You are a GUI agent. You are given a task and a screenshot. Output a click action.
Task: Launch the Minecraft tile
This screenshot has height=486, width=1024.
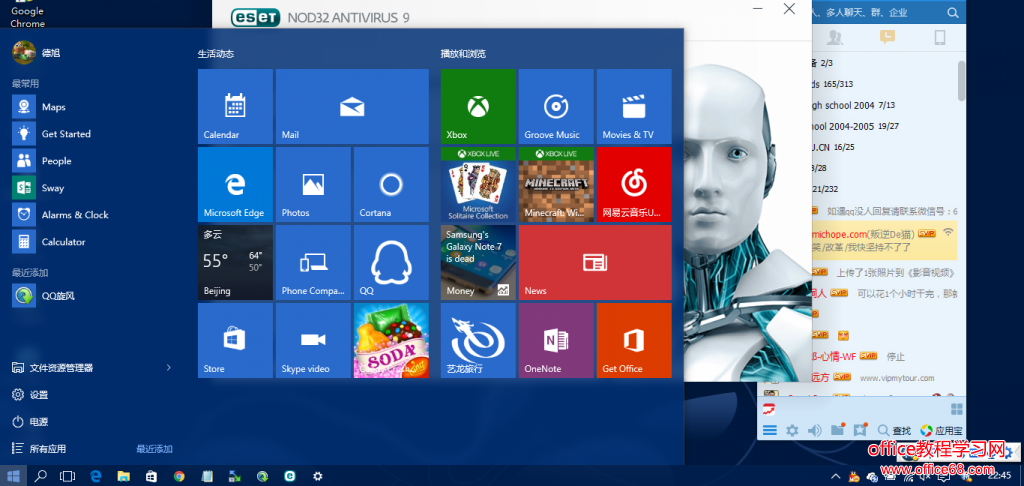[x=556, y=184]
